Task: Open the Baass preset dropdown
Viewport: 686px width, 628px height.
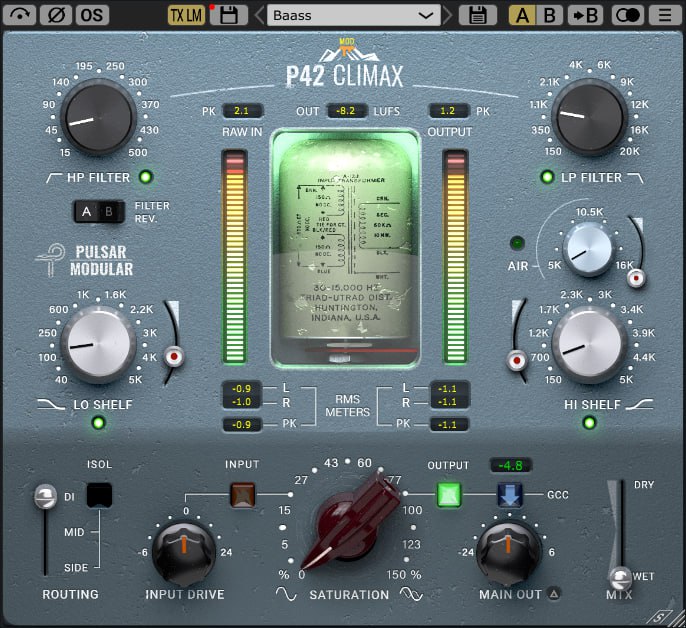Action: tap(354, 16)
